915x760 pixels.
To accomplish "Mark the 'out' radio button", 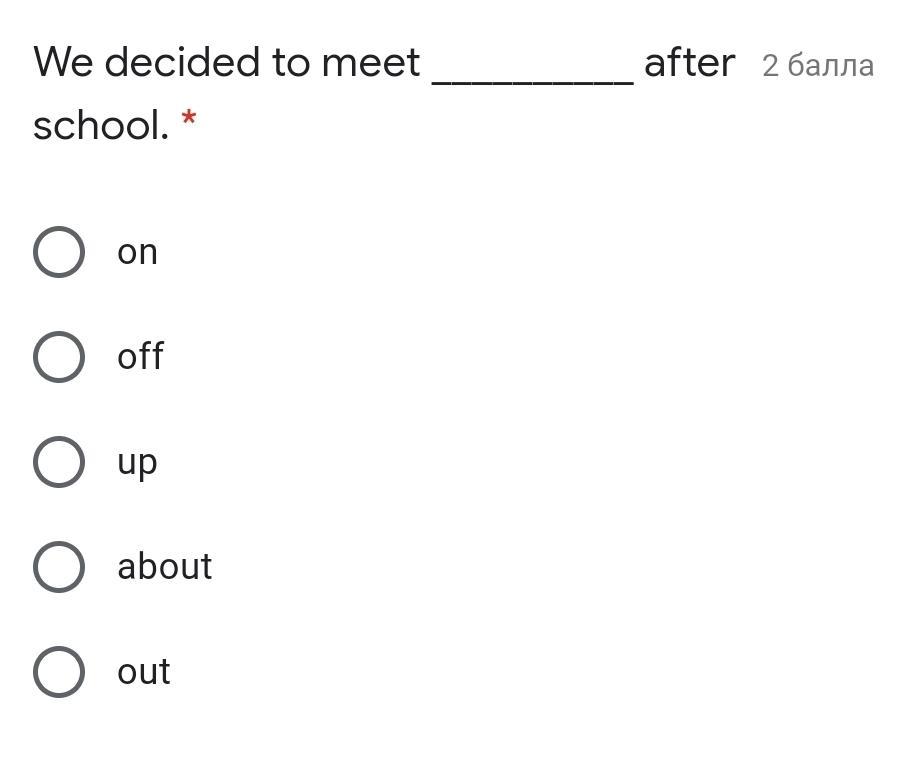I will 58,672.
